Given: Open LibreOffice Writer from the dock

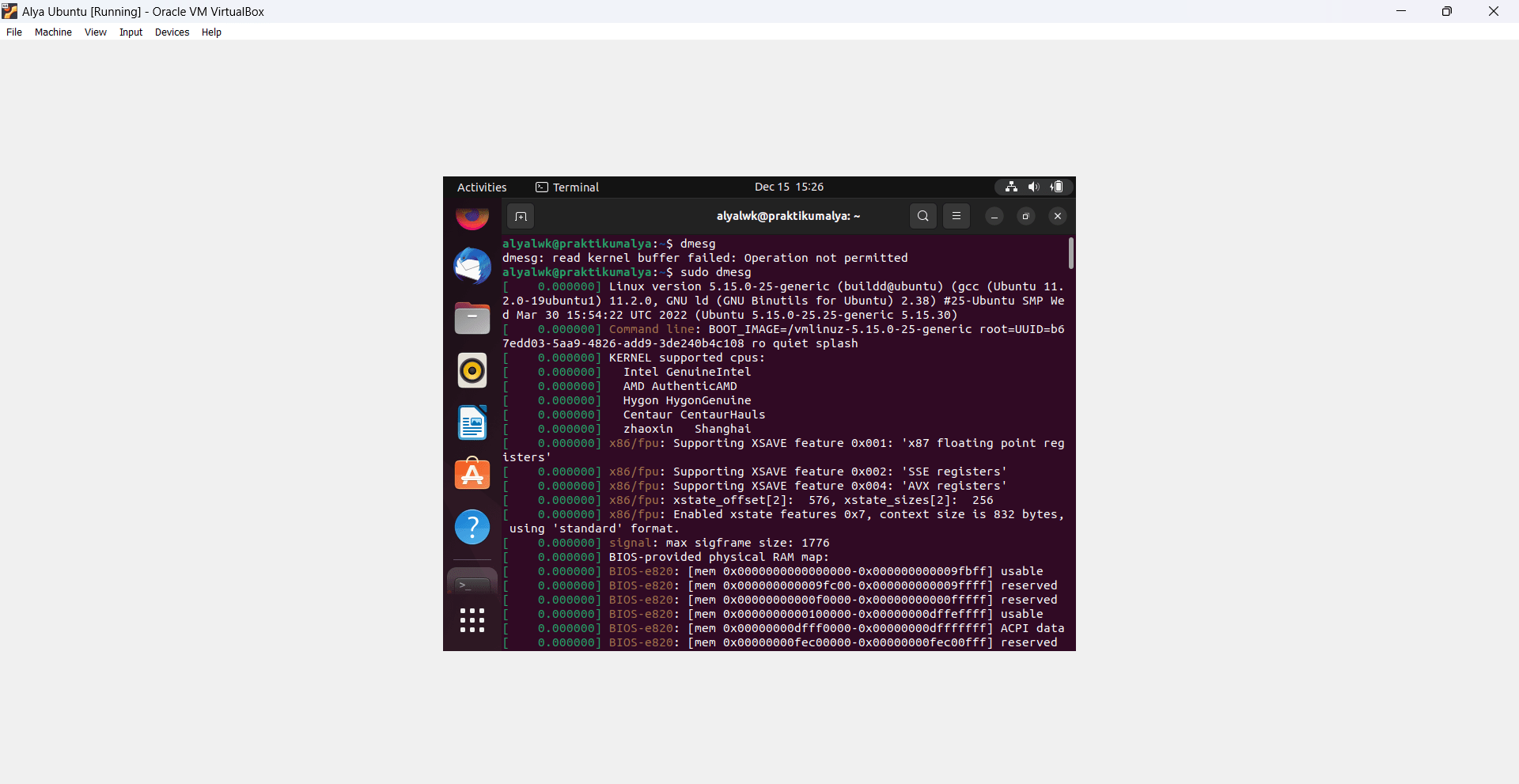Looking at the screenshot, I should point(472,422).
